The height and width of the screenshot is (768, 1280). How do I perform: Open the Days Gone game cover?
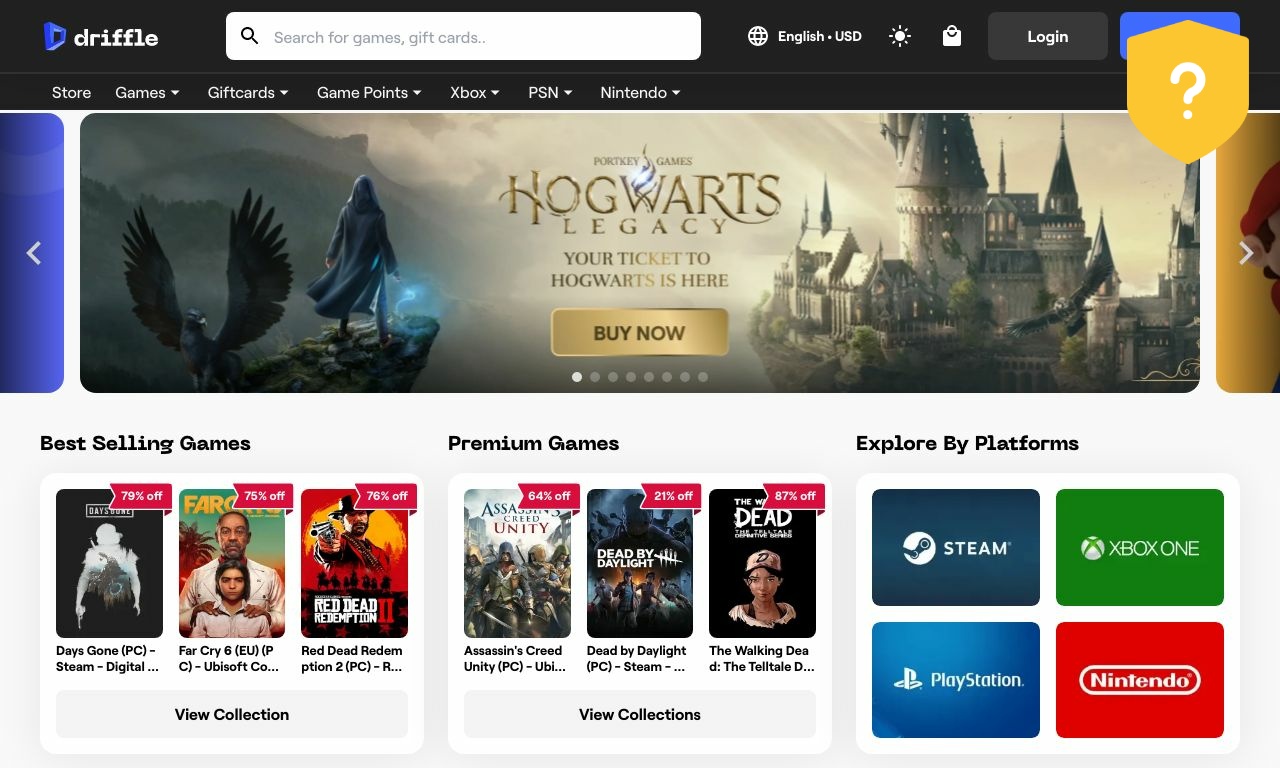point(109,563)
